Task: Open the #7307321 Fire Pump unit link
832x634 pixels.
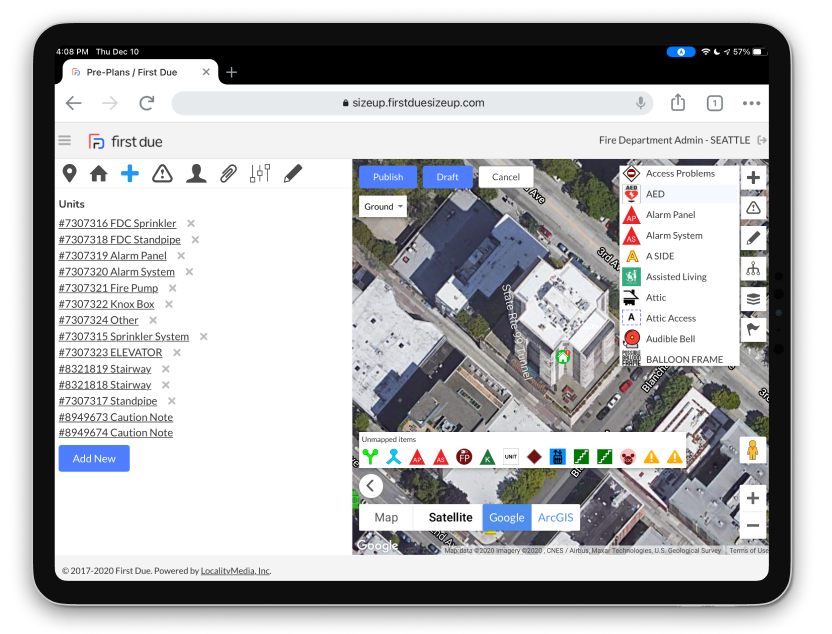Action: tap(108, 288)
